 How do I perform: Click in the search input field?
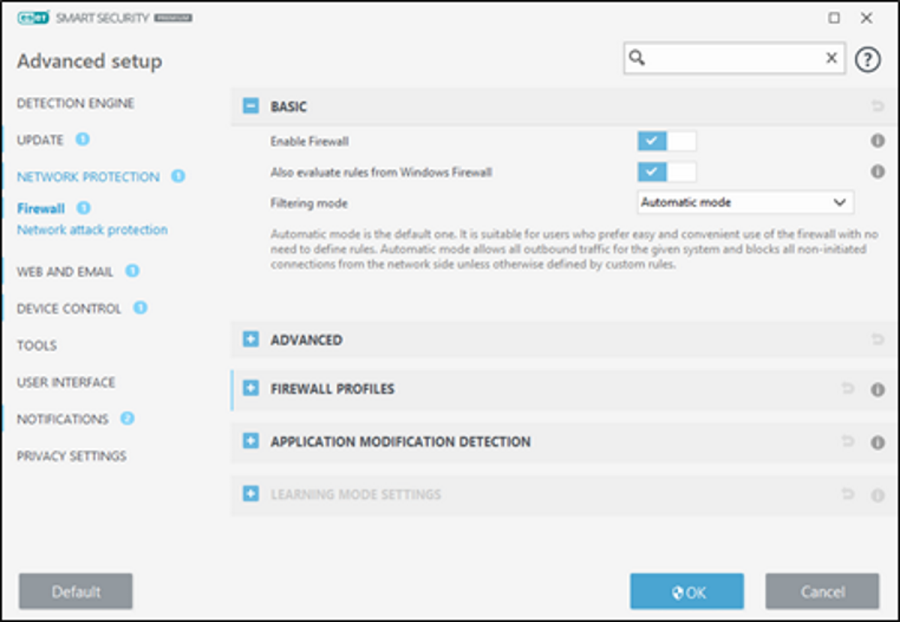click(x=735, y=59)
